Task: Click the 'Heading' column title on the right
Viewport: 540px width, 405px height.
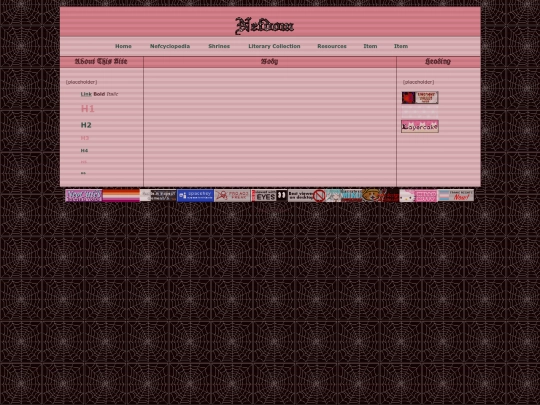Action: coord(438,62)
